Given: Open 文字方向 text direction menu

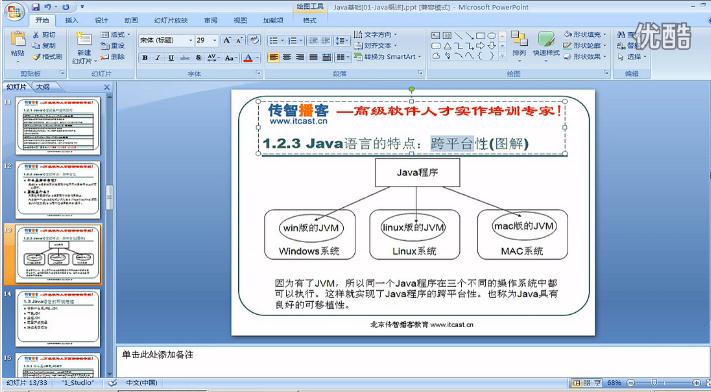Looking at the screenshot, I should (x=376, y=34).
